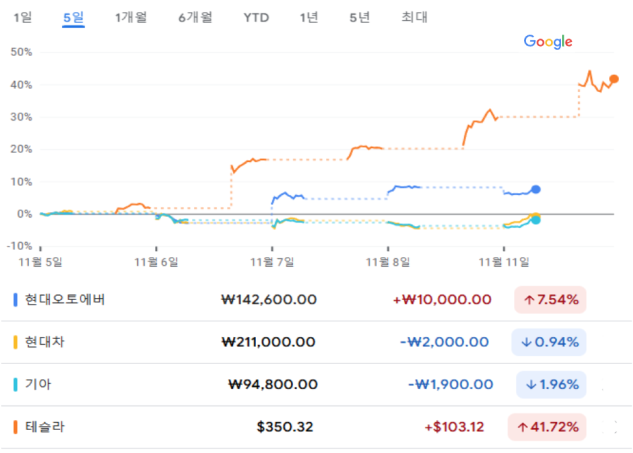
Task: Switch to the 1일 time range tab
Action: tap(23, 17)
